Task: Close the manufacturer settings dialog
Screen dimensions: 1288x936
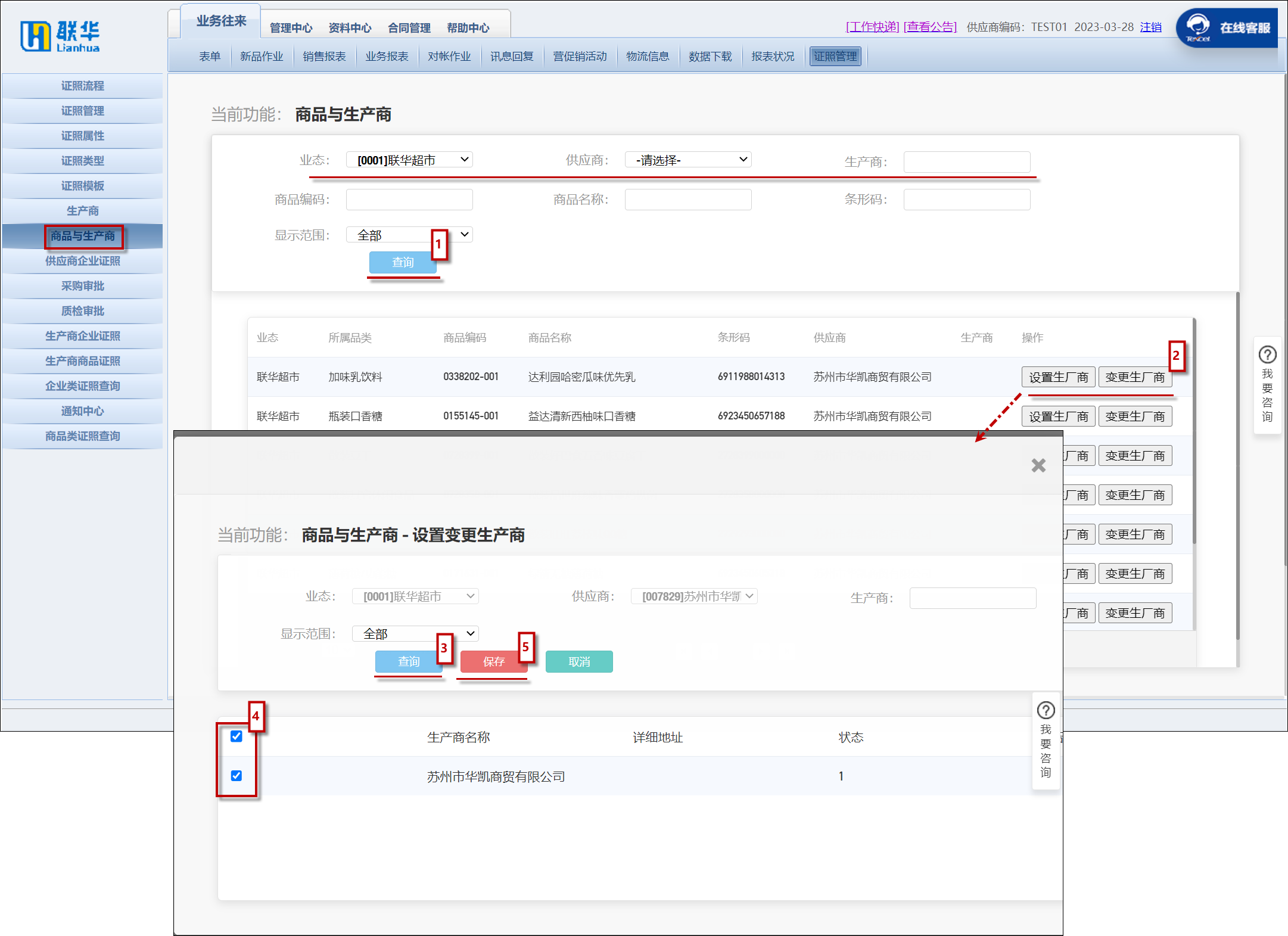Action: (1038, 465)
